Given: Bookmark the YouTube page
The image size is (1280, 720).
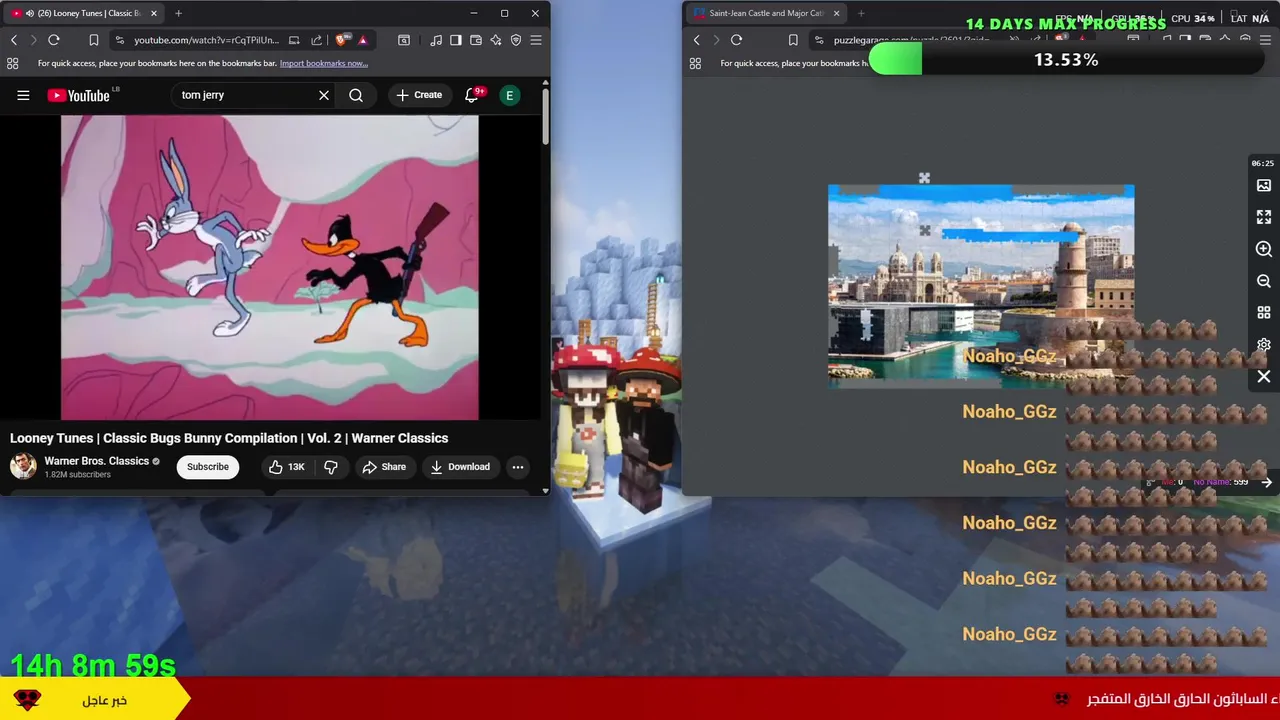Looking at the screenshot, I should pyautogui.click(x=93, y=40).
